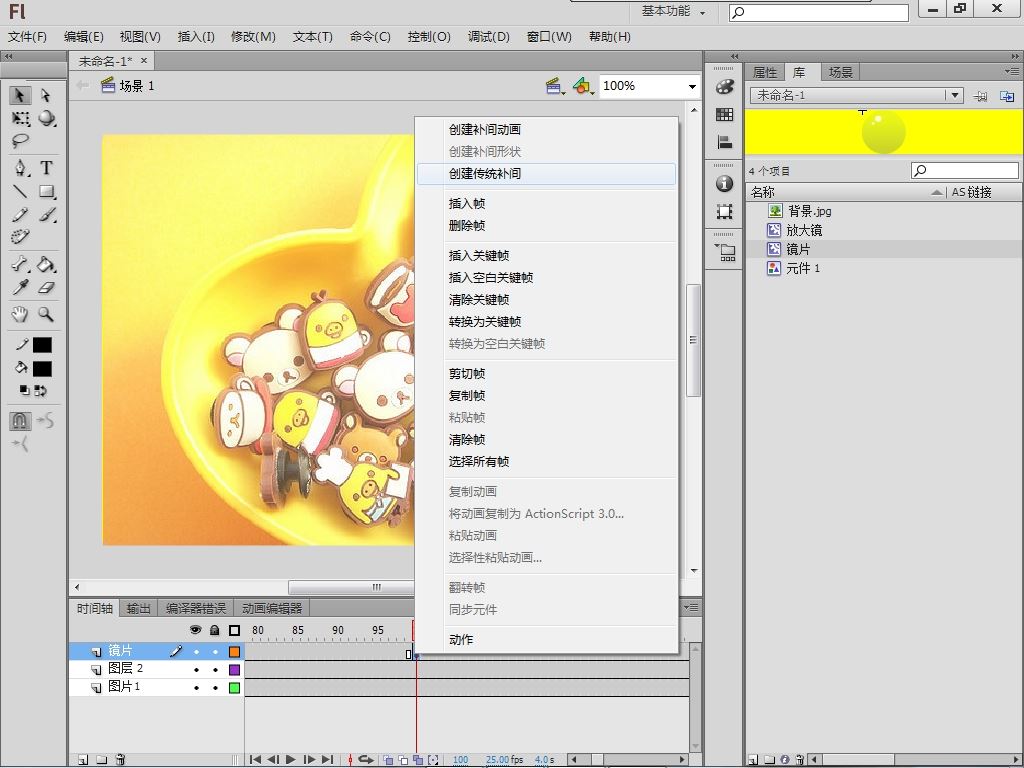
Task: Choose 创建传统补间 from context menu
Action: (x=546, y=174)
